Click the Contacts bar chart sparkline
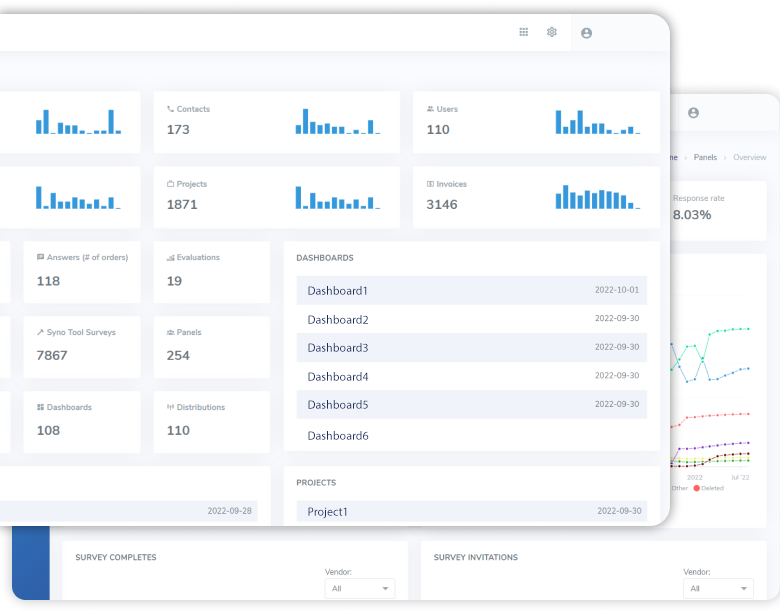The width and height of the screenshot is (780, 614). point(338,121)
